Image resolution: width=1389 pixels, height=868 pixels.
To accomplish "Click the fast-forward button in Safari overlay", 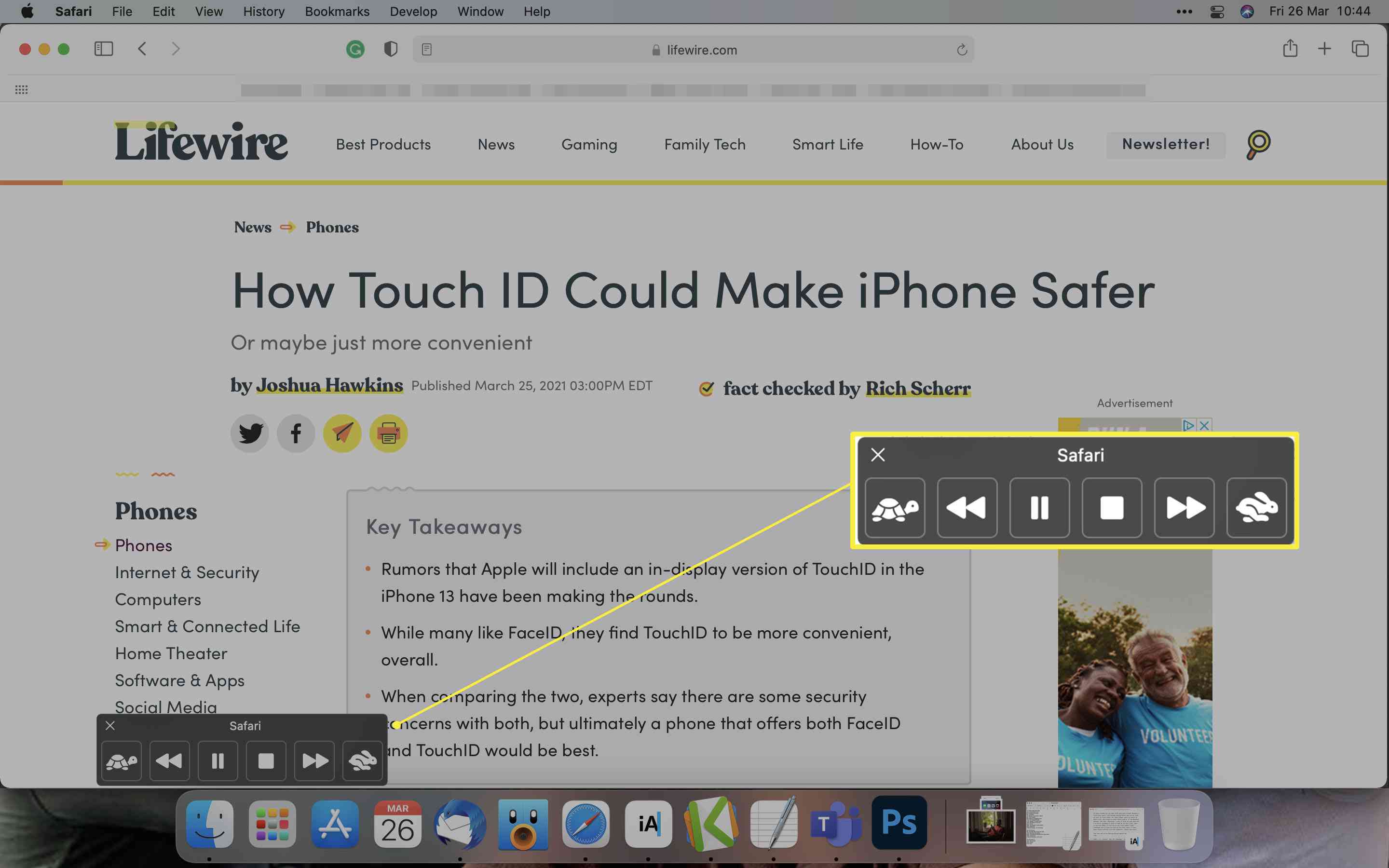I will [1183, 507].
